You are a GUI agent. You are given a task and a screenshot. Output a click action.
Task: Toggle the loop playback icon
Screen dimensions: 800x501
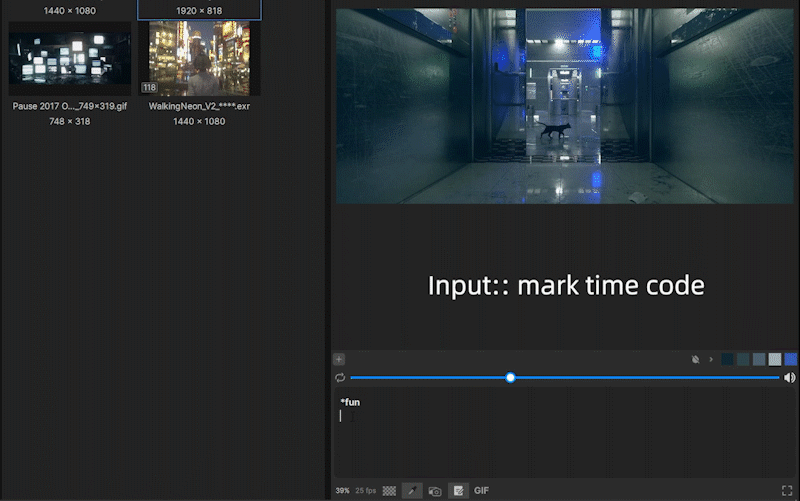pos(340,378)
